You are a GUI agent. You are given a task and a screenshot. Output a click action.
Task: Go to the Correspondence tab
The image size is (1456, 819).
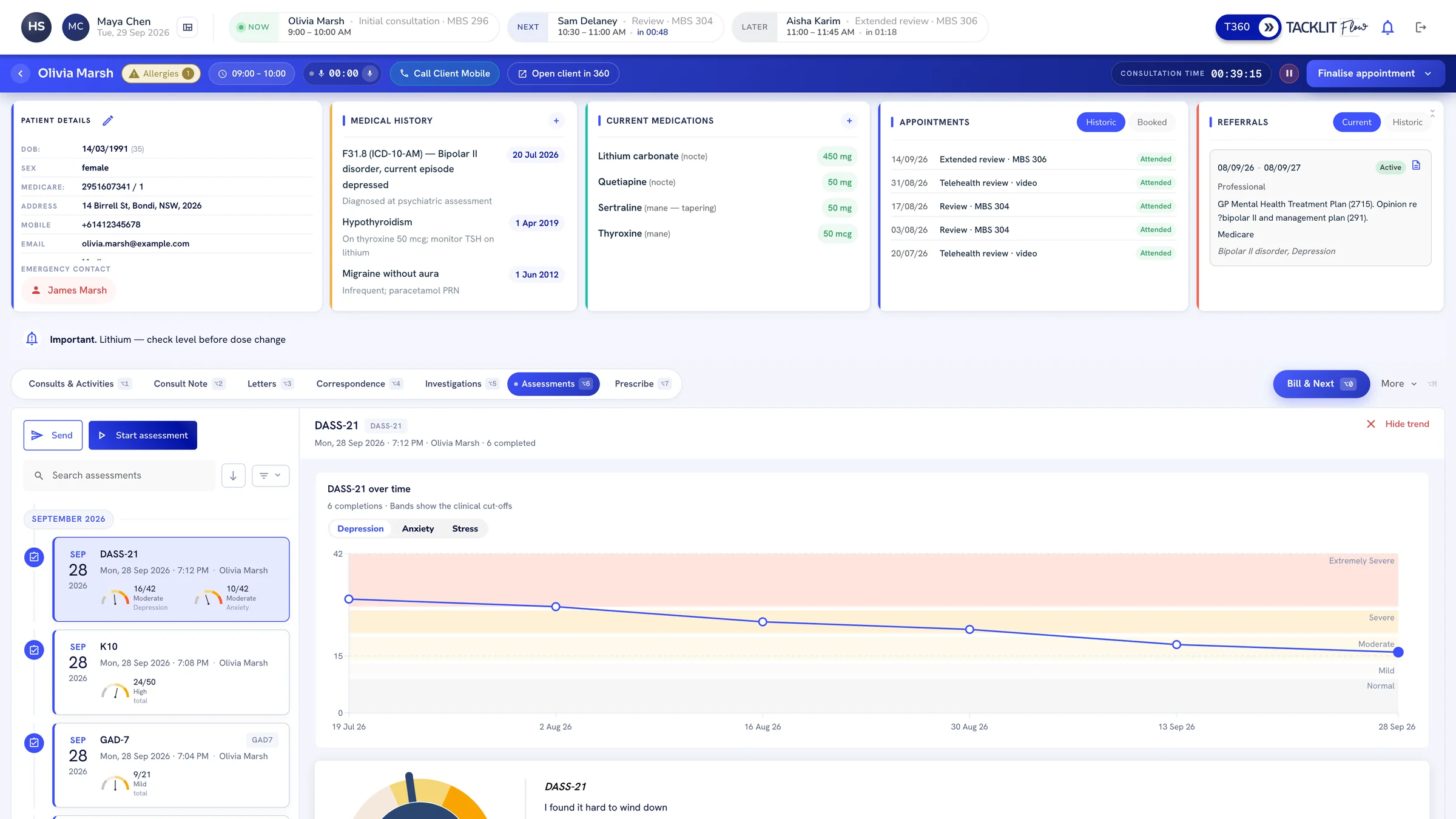tap(359, 384)
